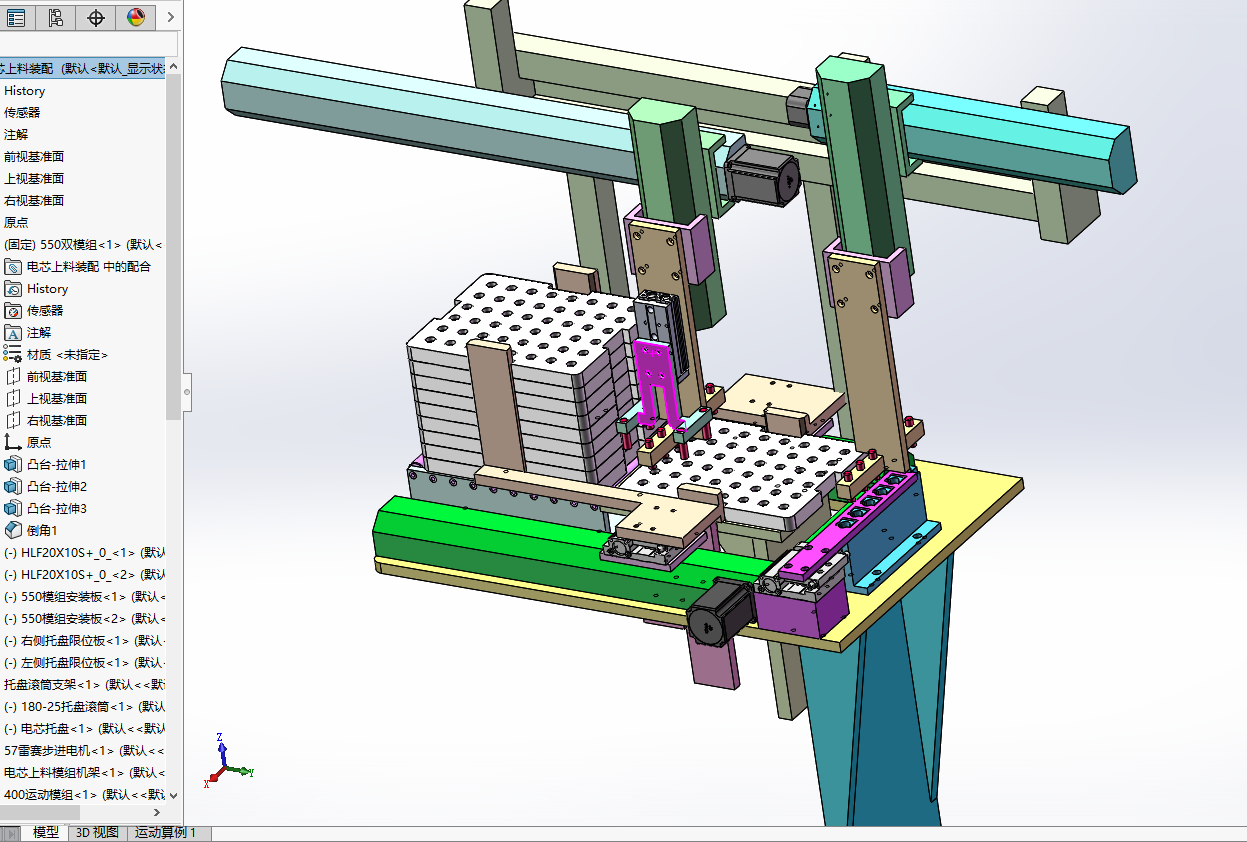This screenshot has width=1247, height=842.
Task: Click the extrude icon for 凸台-拉伸2
Action: [13, 486]
